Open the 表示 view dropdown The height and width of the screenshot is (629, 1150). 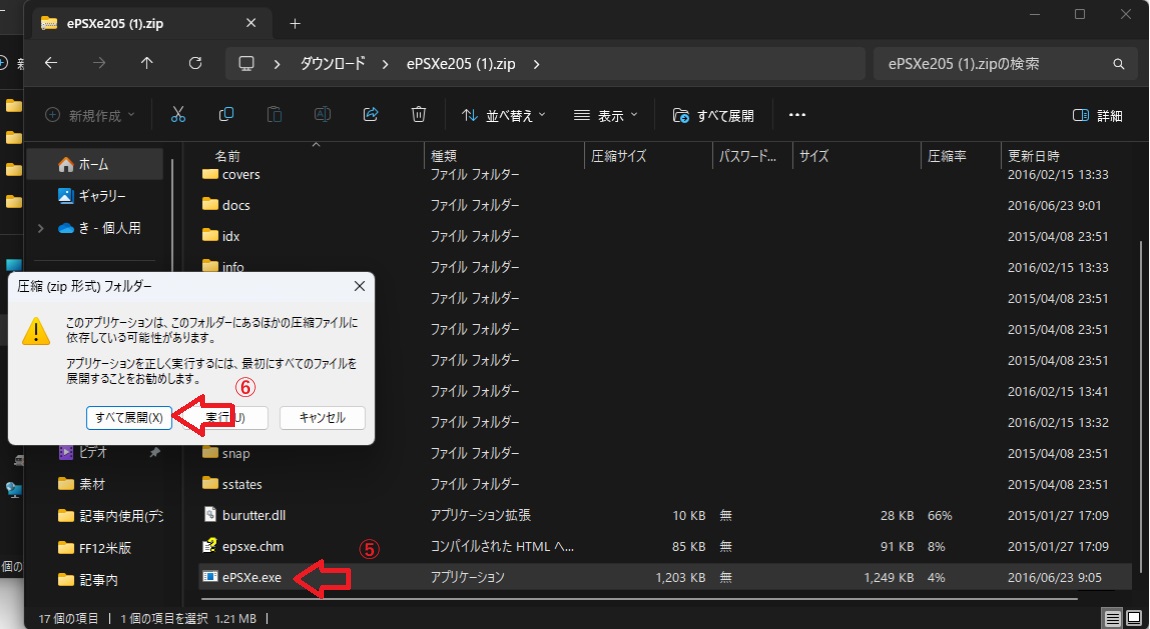(x=604, y=114)
